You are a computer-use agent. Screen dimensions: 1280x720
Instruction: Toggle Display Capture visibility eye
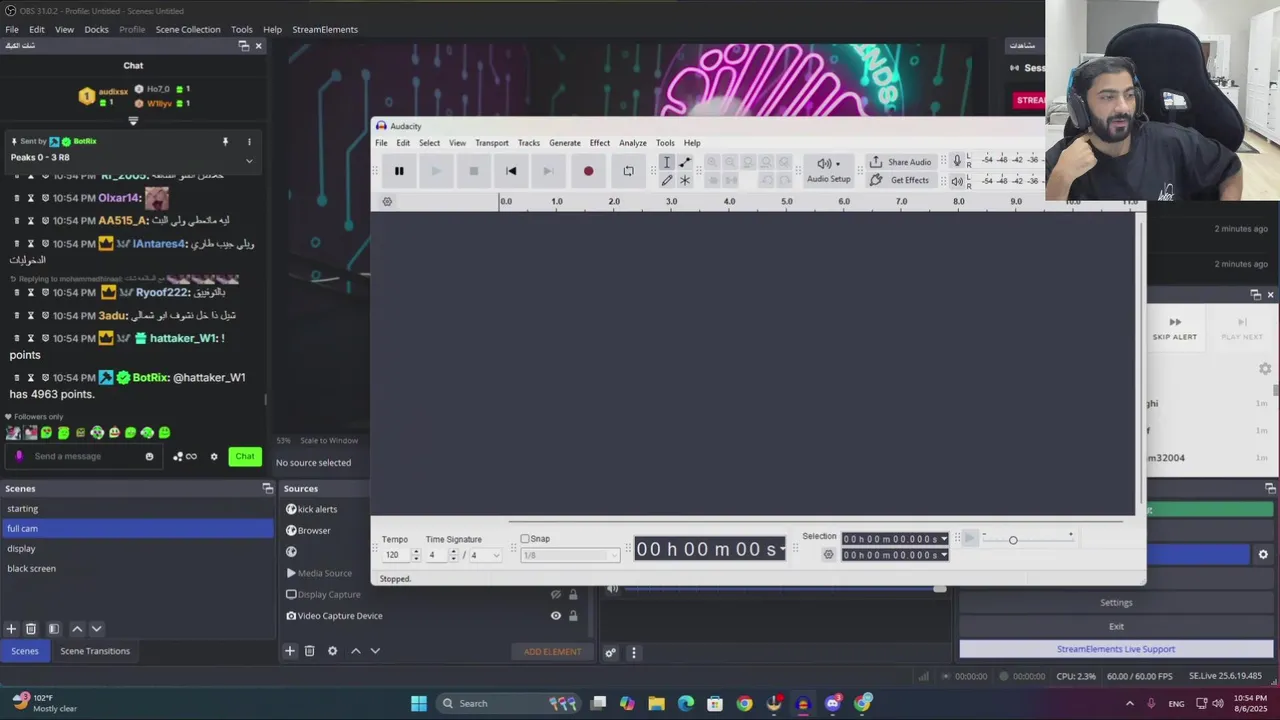coord(556,594)
